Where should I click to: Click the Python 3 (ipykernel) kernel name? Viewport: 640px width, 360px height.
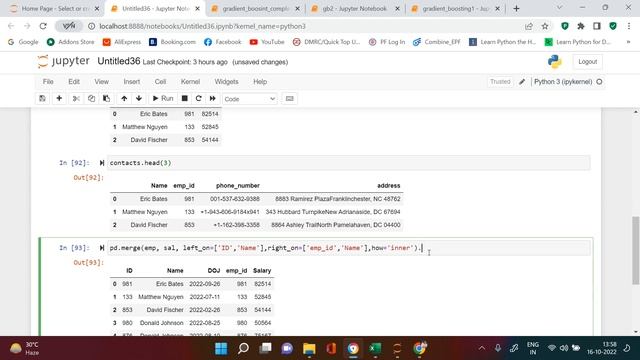563,82
